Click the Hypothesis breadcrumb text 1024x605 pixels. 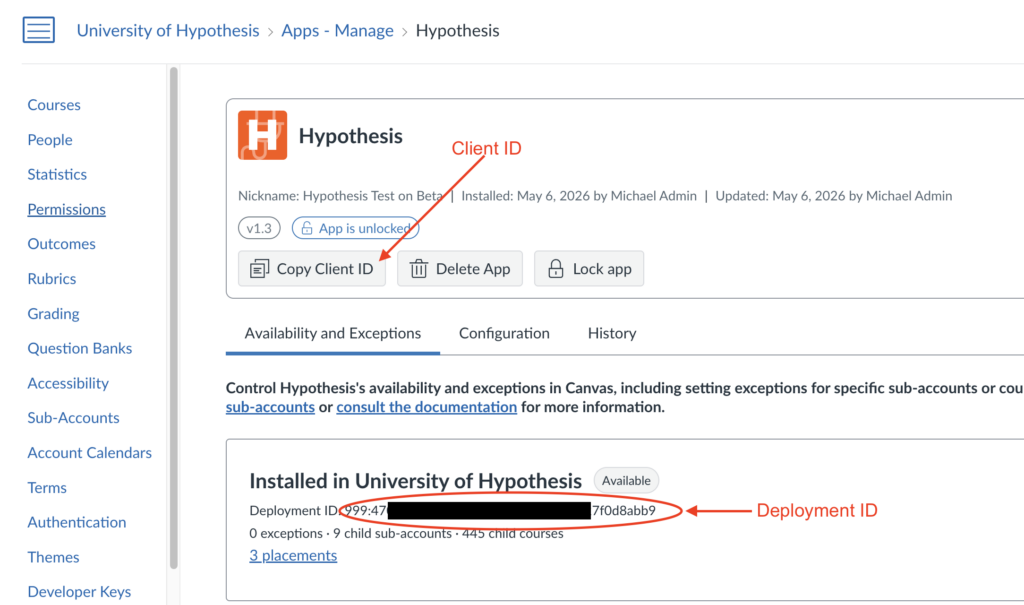pos(457,31)
